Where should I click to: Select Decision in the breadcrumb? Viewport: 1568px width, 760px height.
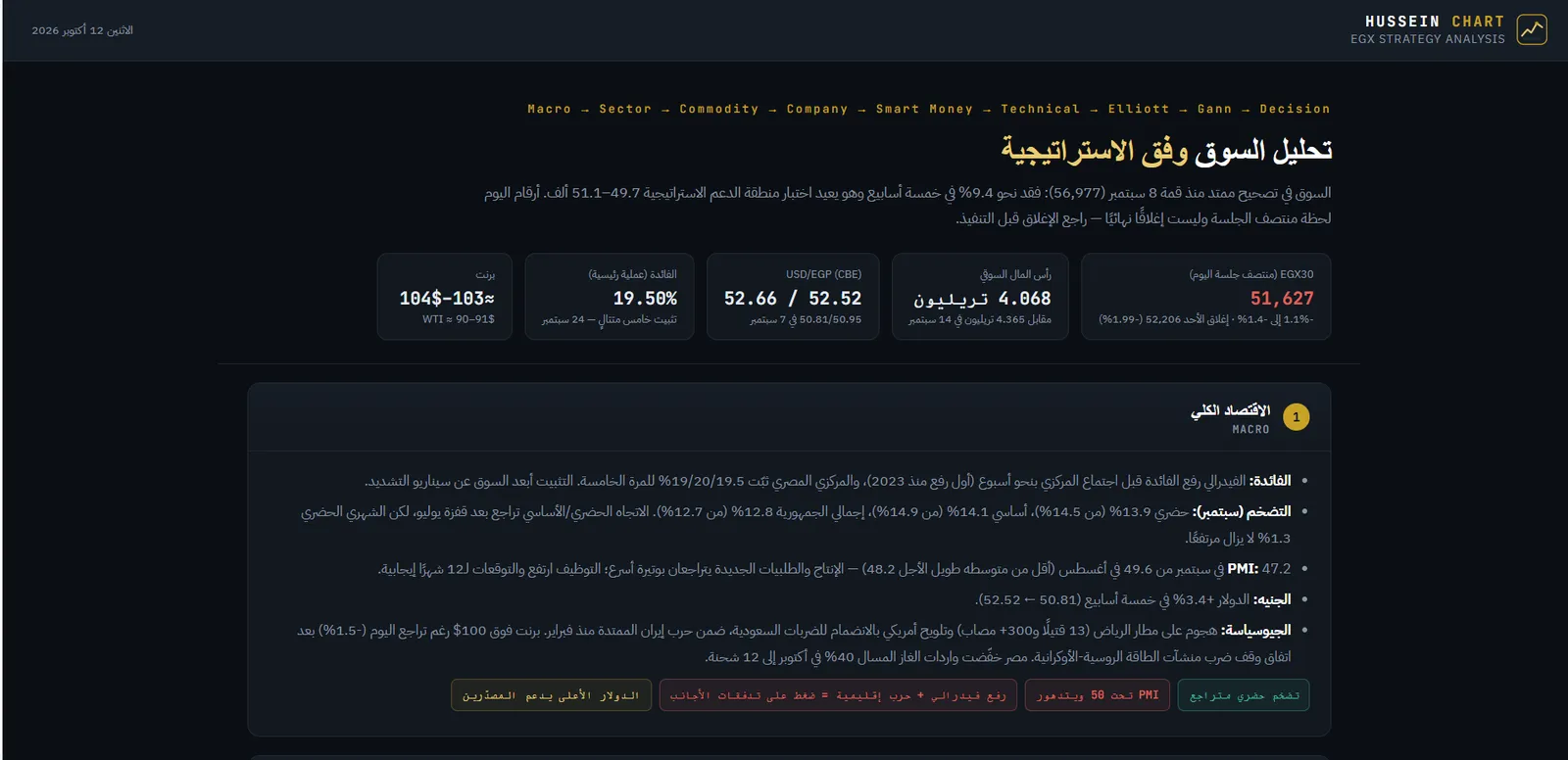click(x=1295, y=109)
